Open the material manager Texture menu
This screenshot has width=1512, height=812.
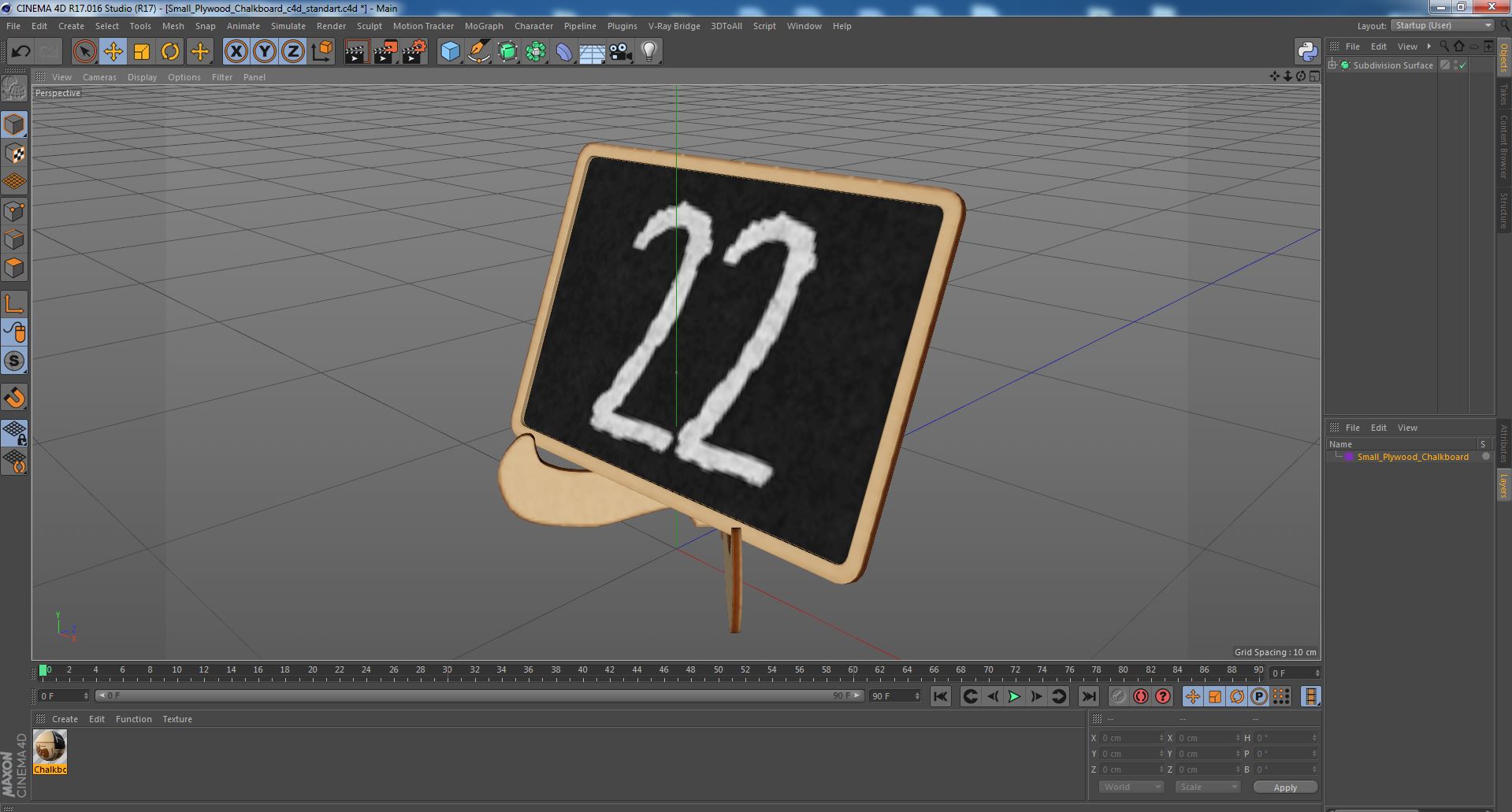click(177, 719)
